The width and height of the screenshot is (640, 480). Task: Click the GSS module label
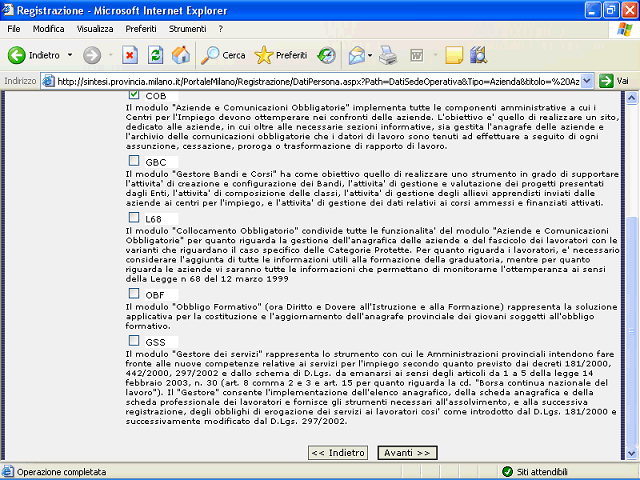tap(156, 342)
